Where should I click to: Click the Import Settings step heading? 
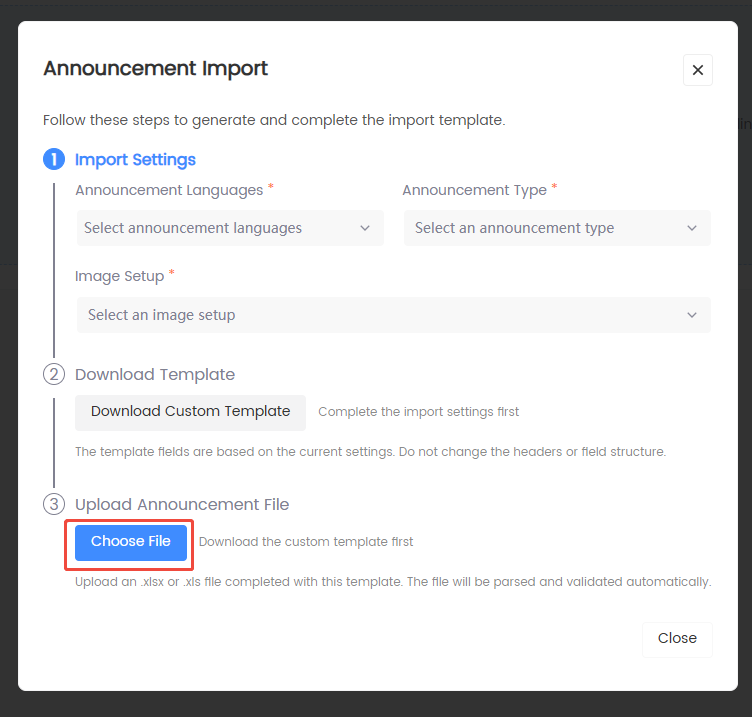(x=135, y=160)
